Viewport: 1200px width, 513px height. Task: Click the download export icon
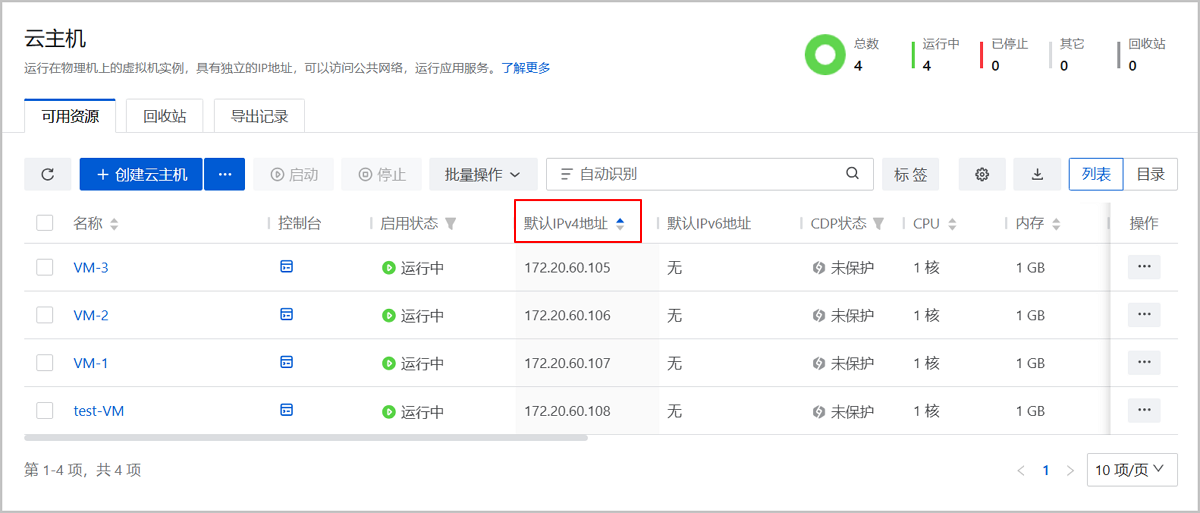(1037, 174)
